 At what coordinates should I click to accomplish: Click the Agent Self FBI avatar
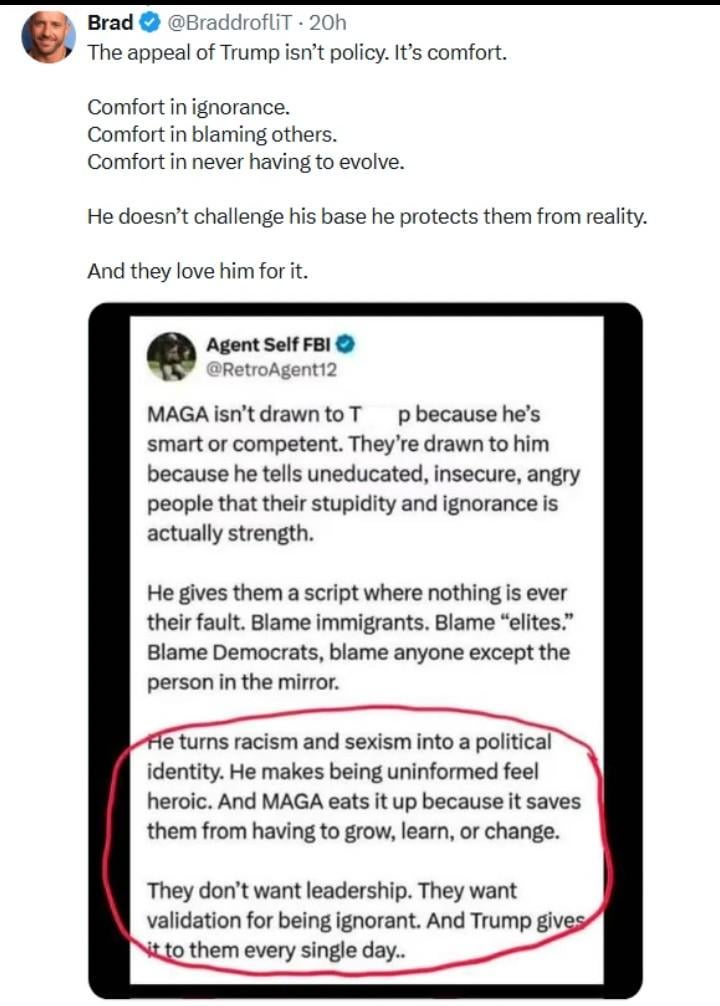[x=171, y=355]
